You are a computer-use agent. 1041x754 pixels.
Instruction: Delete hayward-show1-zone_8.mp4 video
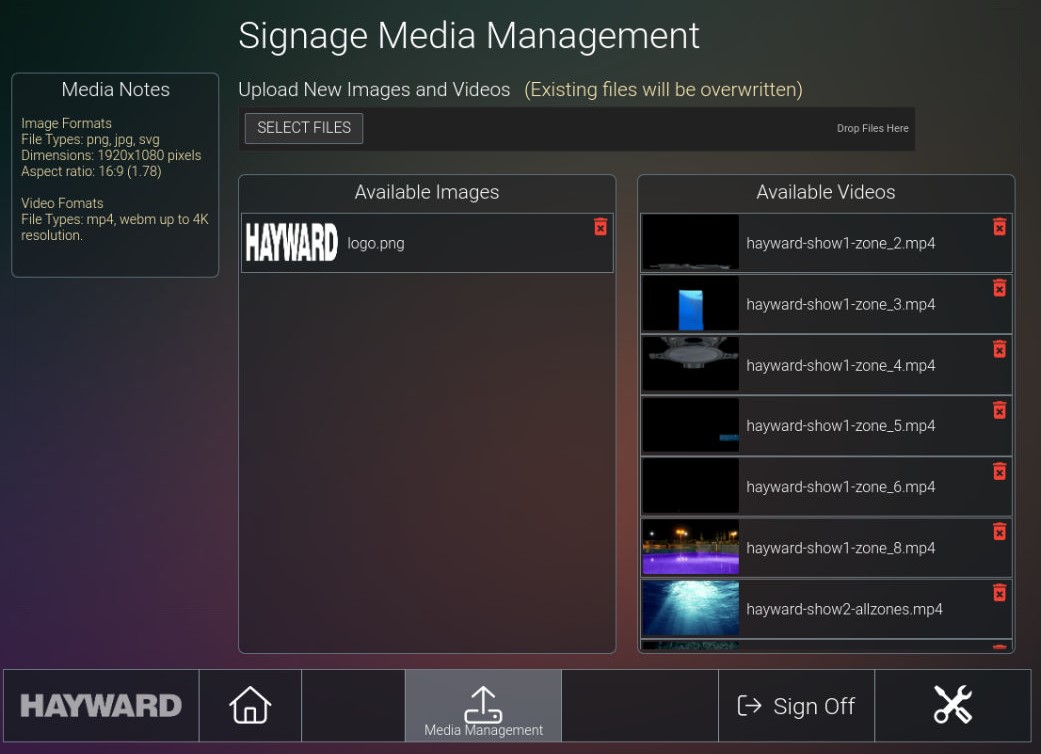point(999,532)
